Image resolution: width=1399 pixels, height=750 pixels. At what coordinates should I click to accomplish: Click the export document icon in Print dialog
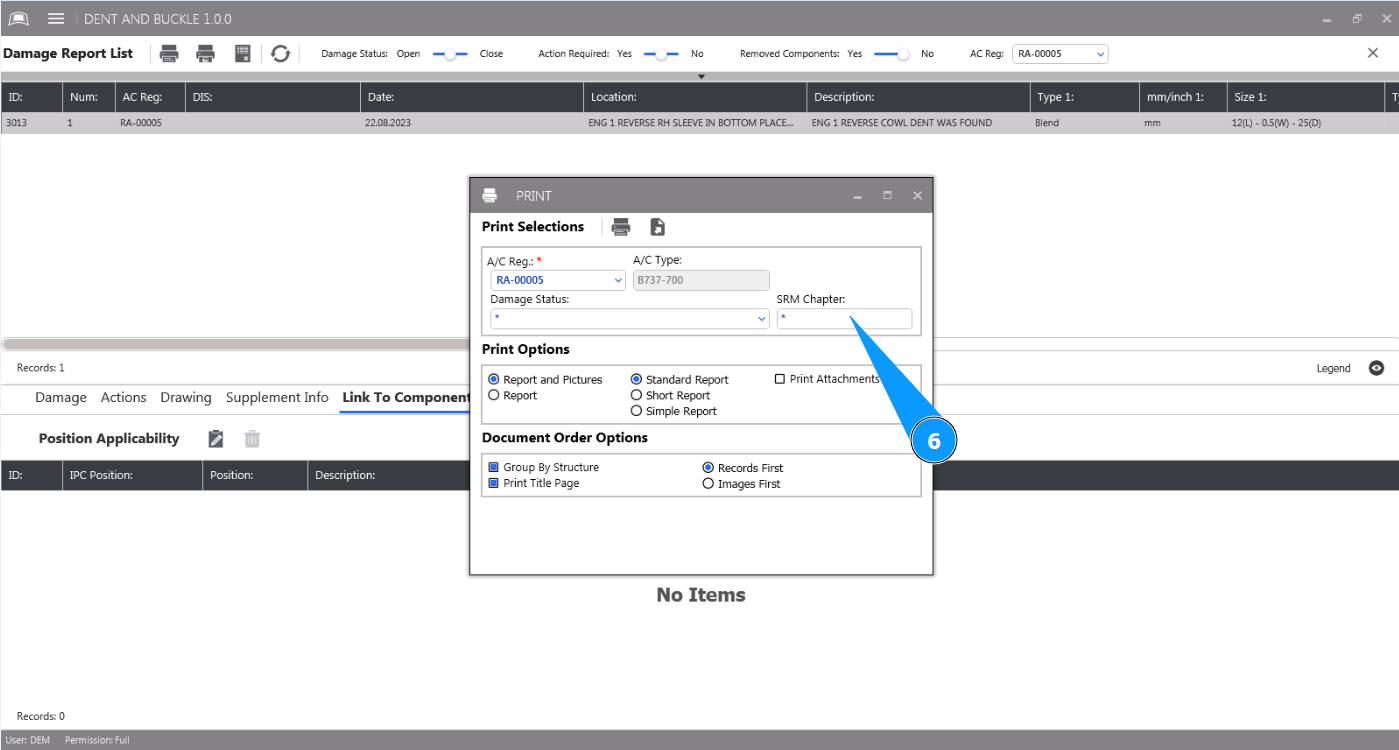657,227
